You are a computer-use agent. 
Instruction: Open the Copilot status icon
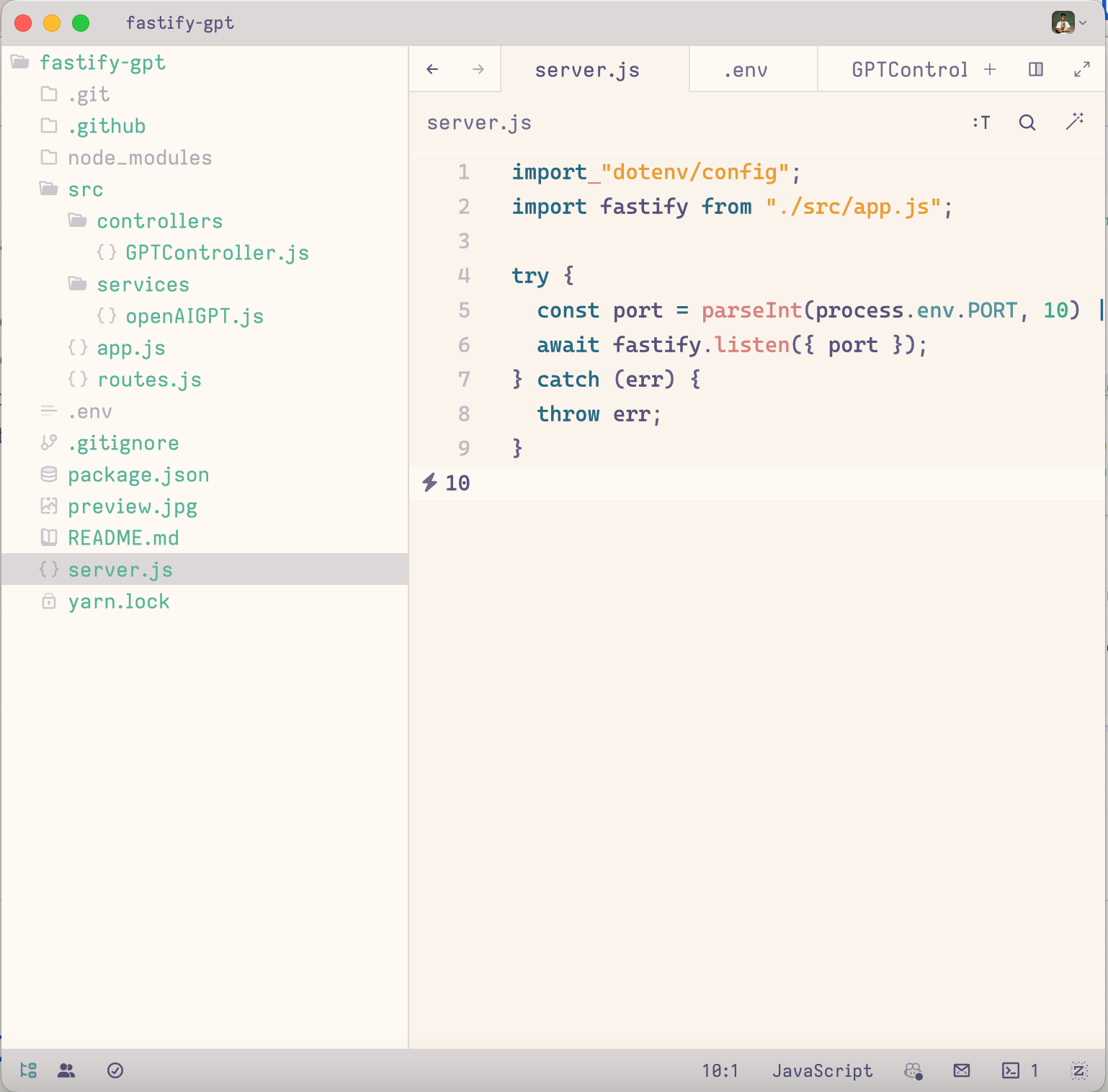pyautogui.click(x=913, y=1071)
